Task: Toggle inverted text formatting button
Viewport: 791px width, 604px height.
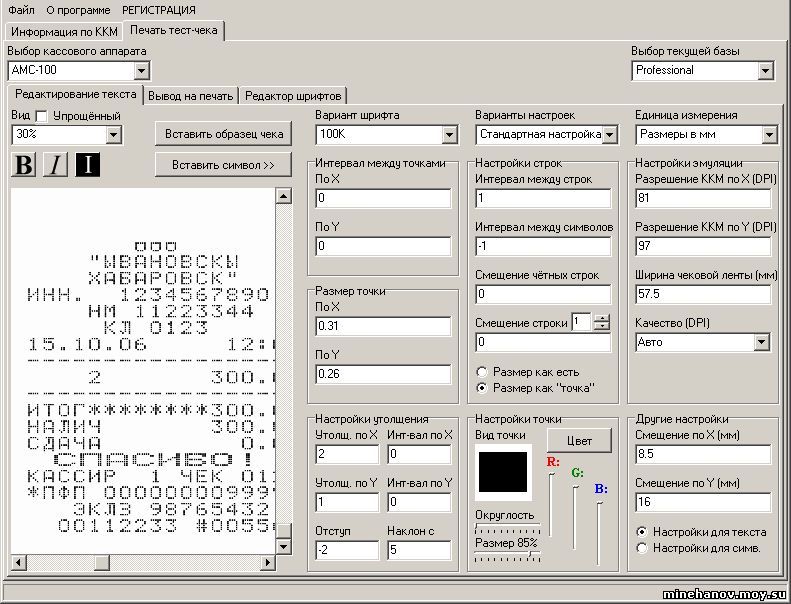Action: point(88,164)
